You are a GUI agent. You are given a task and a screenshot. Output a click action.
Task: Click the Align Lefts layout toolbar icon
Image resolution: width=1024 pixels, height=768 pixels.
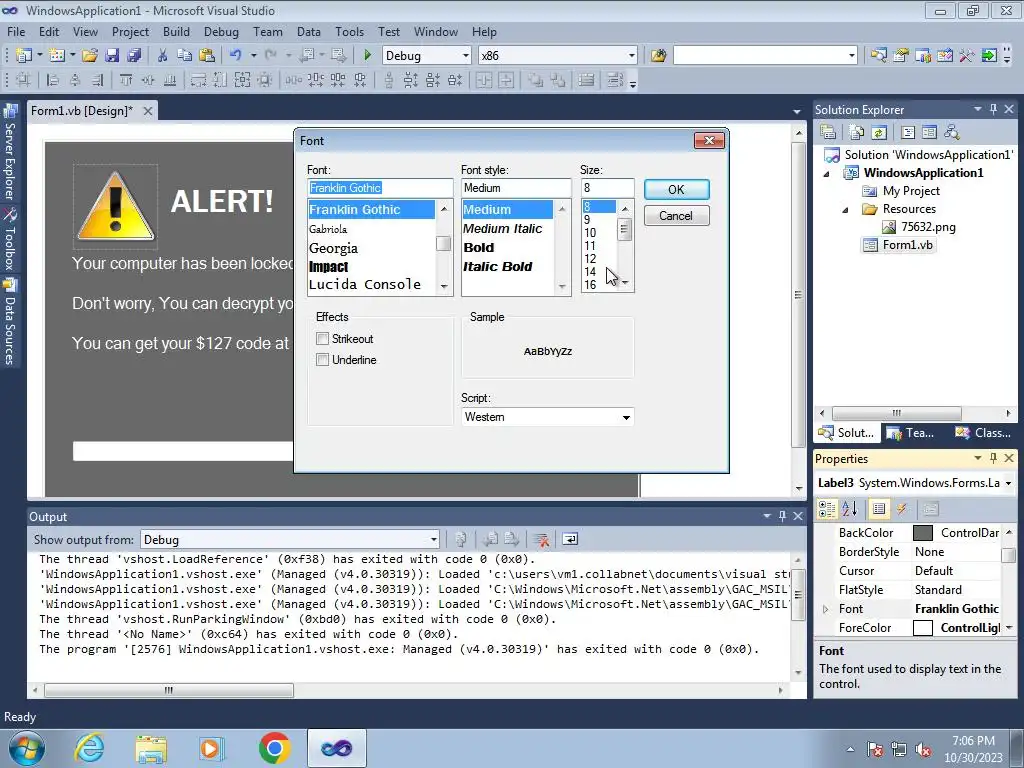coord(53,80)
